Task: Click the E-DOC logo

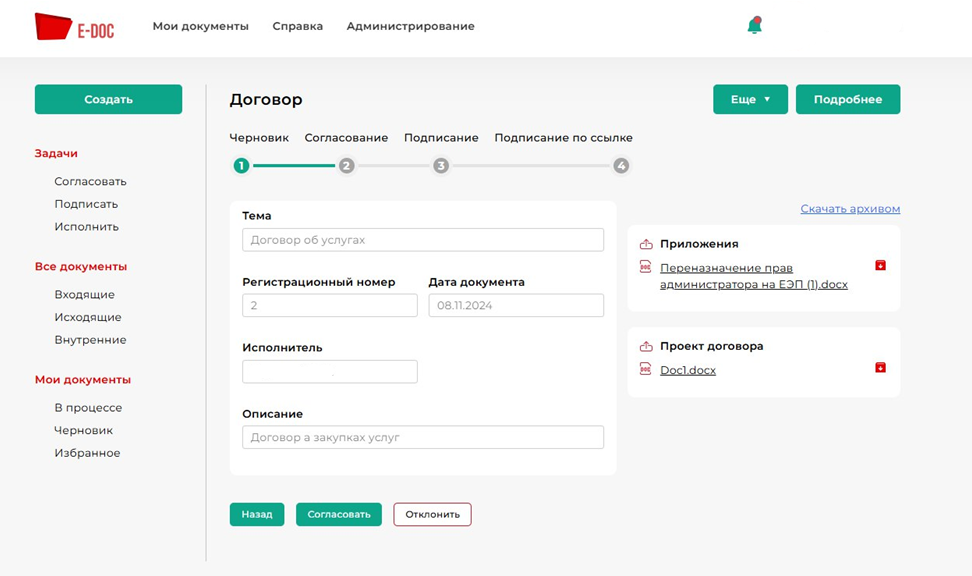Action: click(75, 27)
